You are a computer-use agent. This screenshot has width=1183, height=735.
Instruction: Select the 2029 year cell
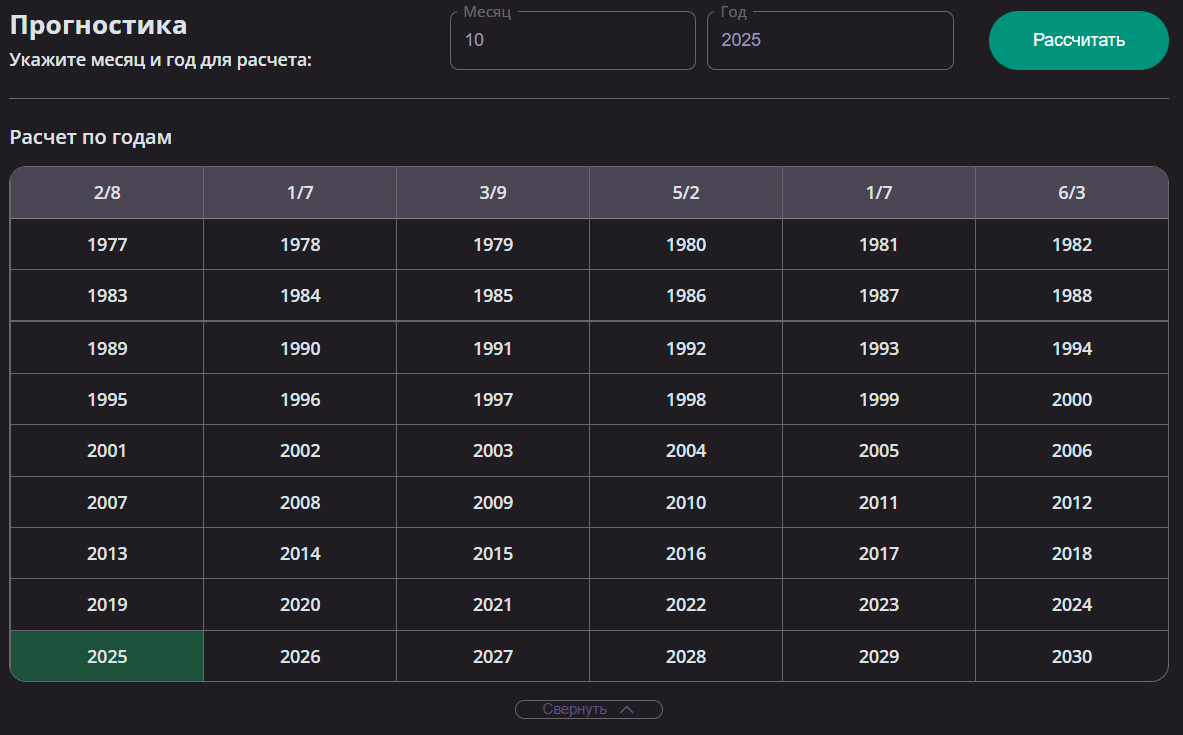click(x=879, y=656)
